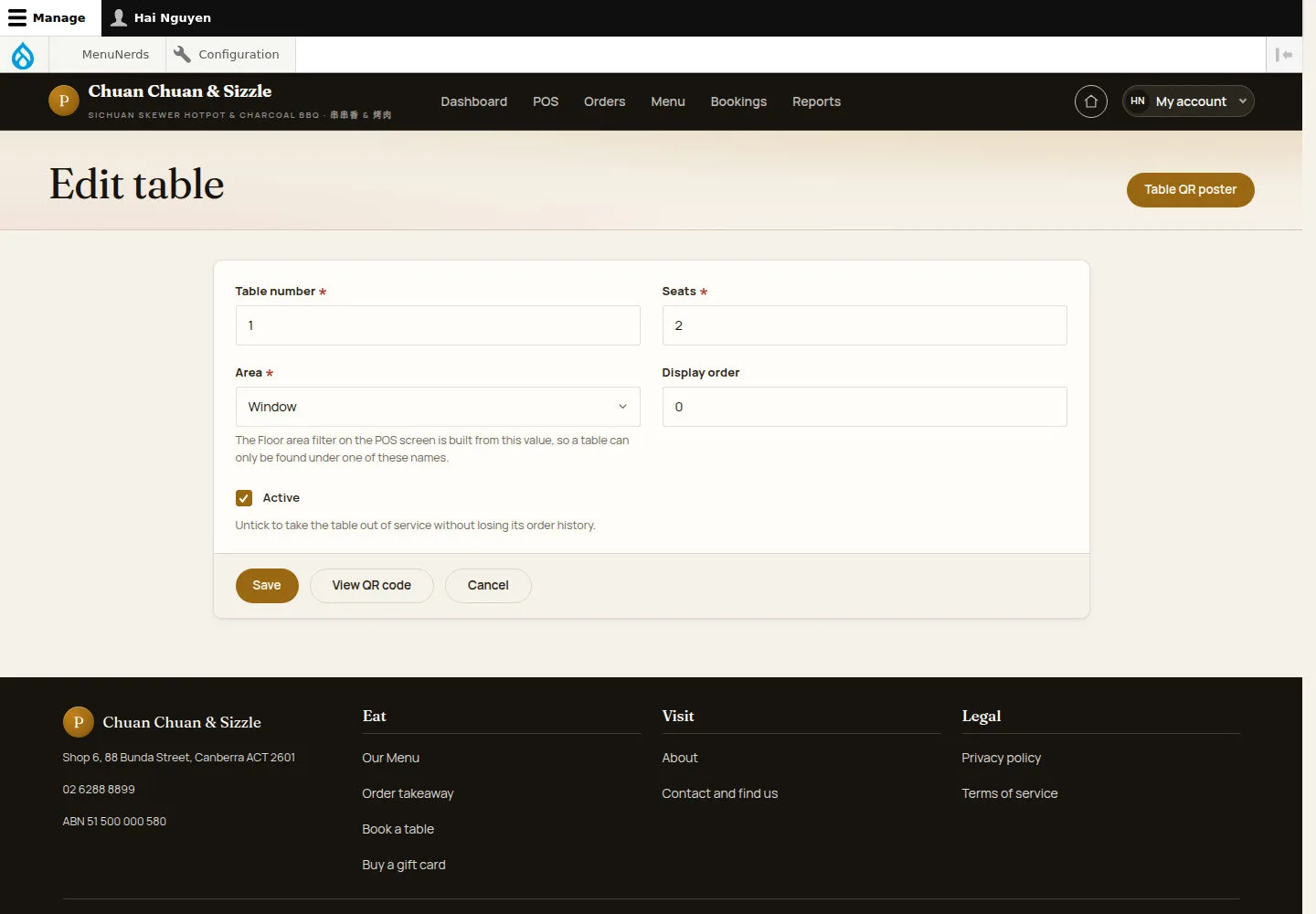Screen dimensions: 1316x914
Task: Click the gold P logo in header
Action: click(64, 101)
